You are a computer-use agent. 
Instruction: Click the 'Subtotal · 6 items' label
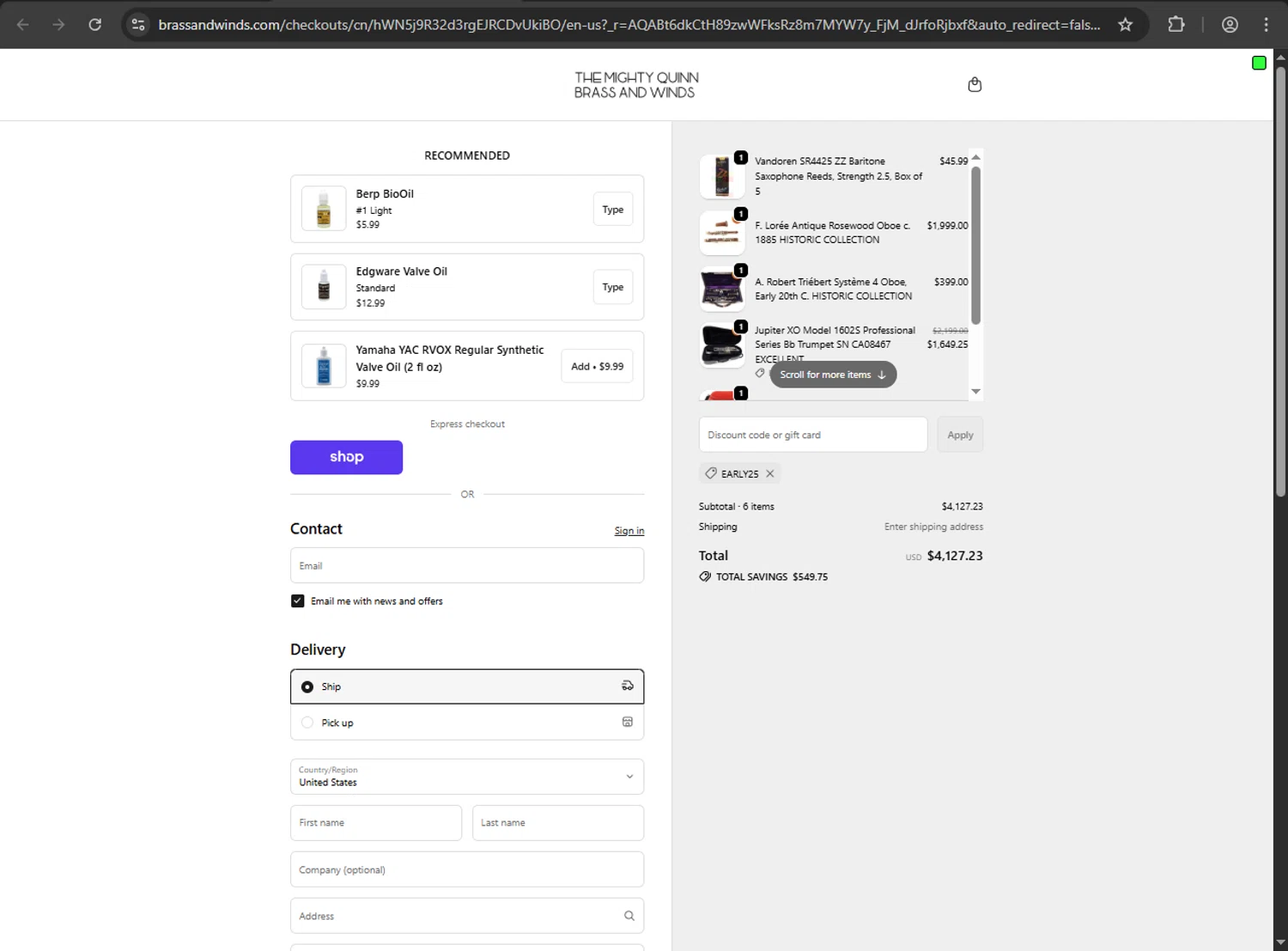click(x=737, y=507)
